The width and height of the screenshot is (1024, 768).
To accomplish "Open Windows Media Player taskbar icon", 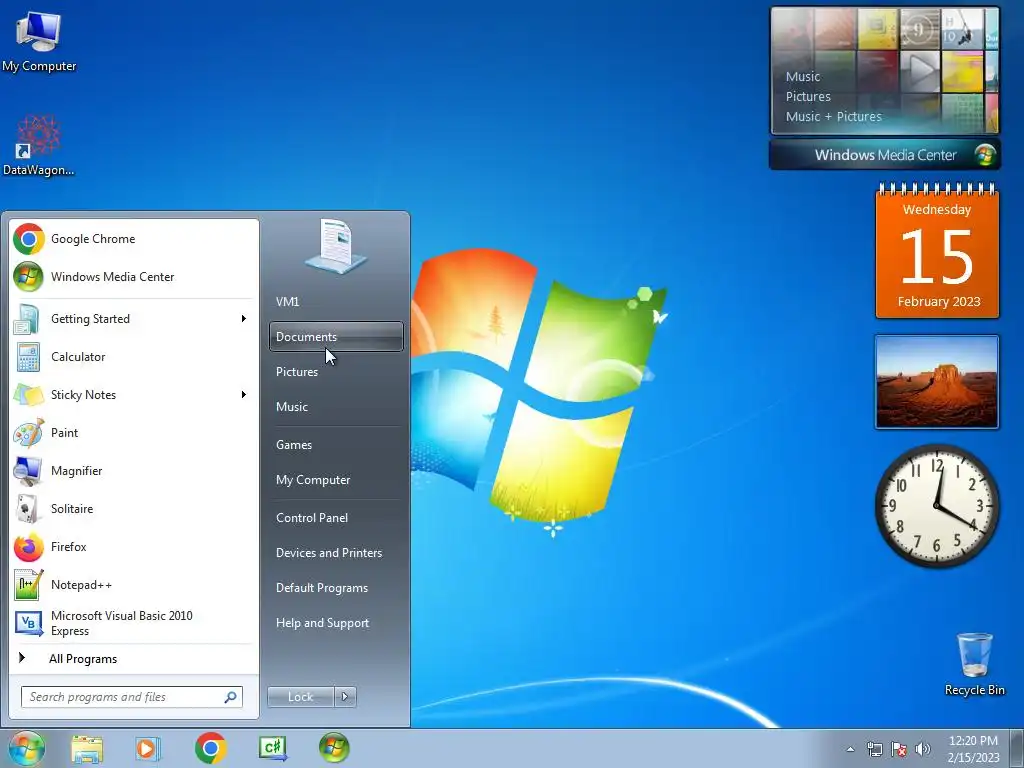I will pyautogui.click(x=148, y=748).
